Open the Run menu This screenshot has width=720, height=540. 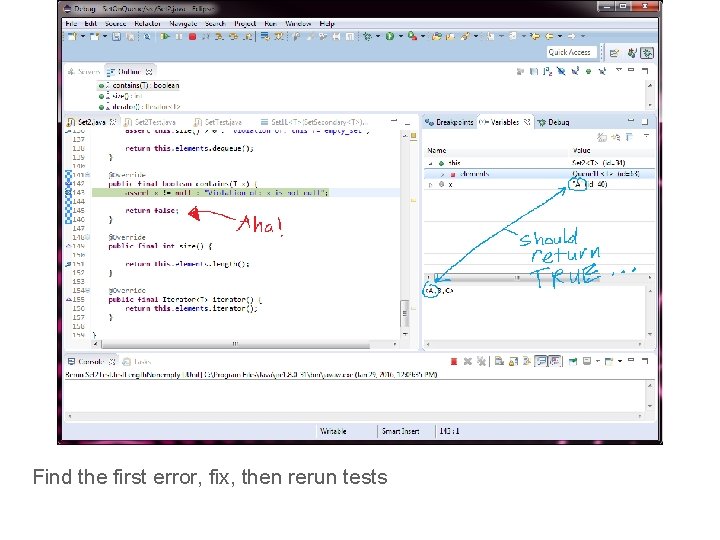270,23
